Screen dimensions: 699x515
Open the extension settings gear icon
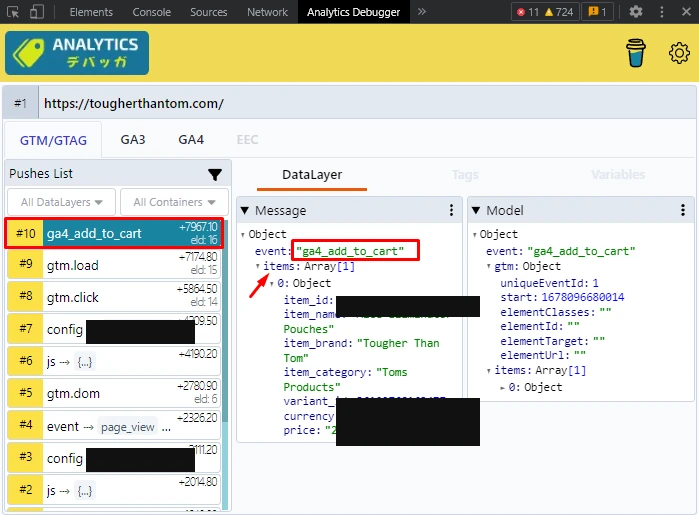(x=679, y=53)
